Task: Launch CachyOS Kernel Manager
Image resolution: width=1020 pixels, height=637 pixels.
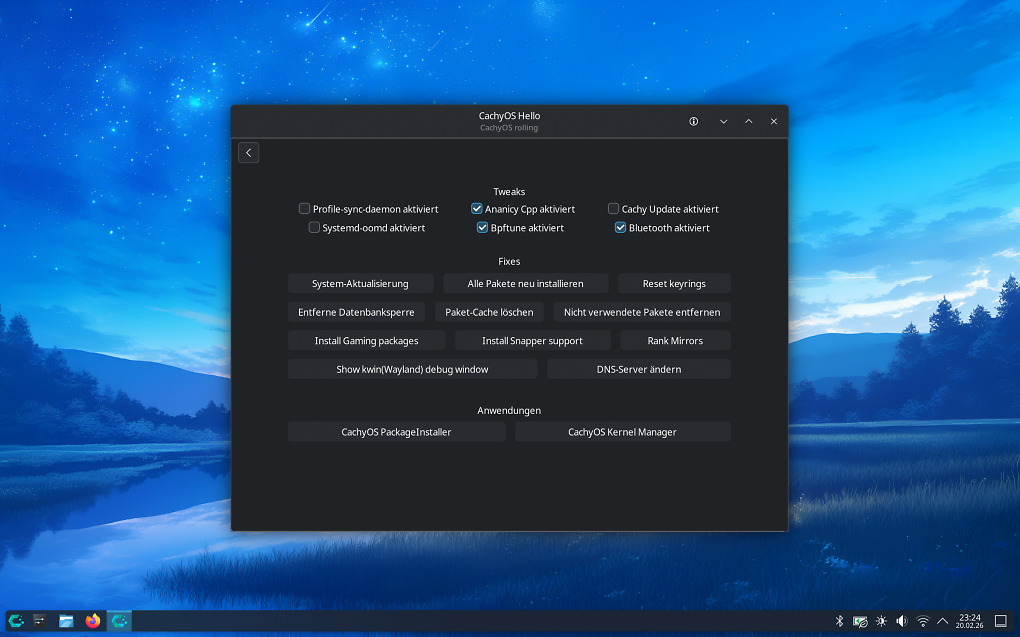Action: coord(623,432)
